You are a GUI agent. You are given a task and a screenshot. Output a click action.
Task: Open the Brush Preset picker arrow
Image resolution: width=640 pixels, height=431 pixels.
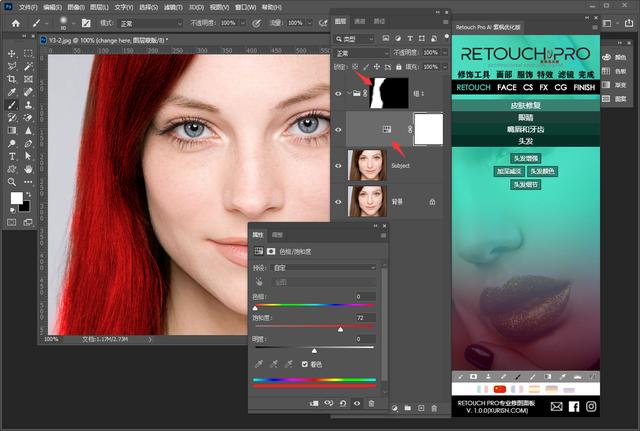73,24
